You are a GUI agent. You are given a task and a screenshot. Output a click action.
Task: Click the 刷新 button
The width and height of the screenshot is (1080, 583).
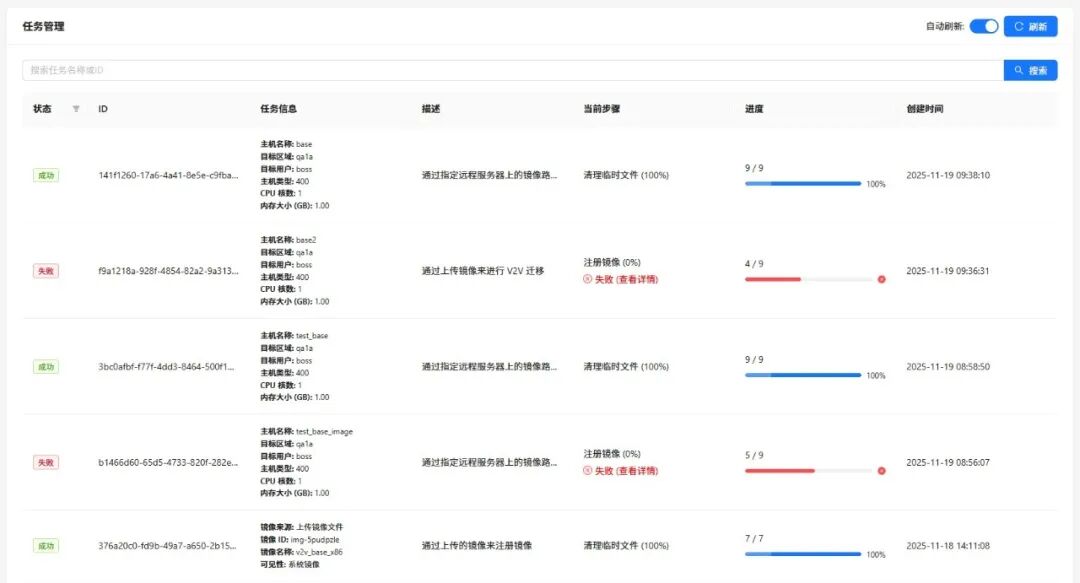(1030, 27)
